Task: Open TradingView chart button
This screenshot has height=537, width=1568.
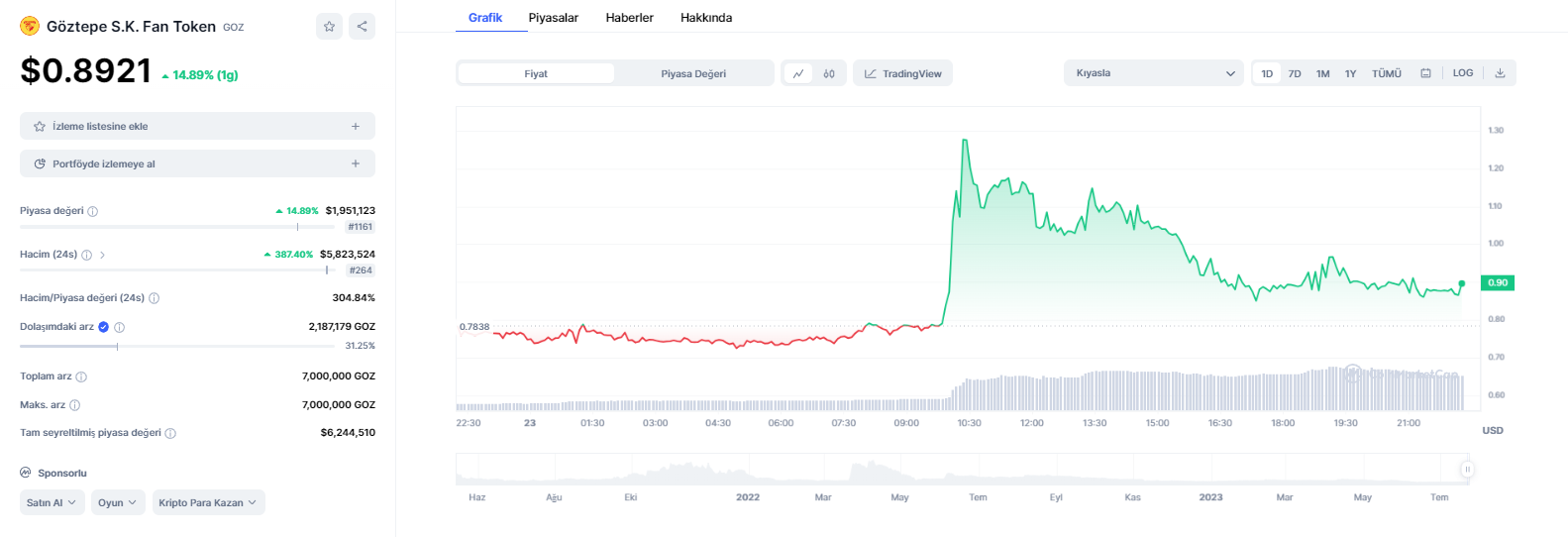Action: (902, 73)
